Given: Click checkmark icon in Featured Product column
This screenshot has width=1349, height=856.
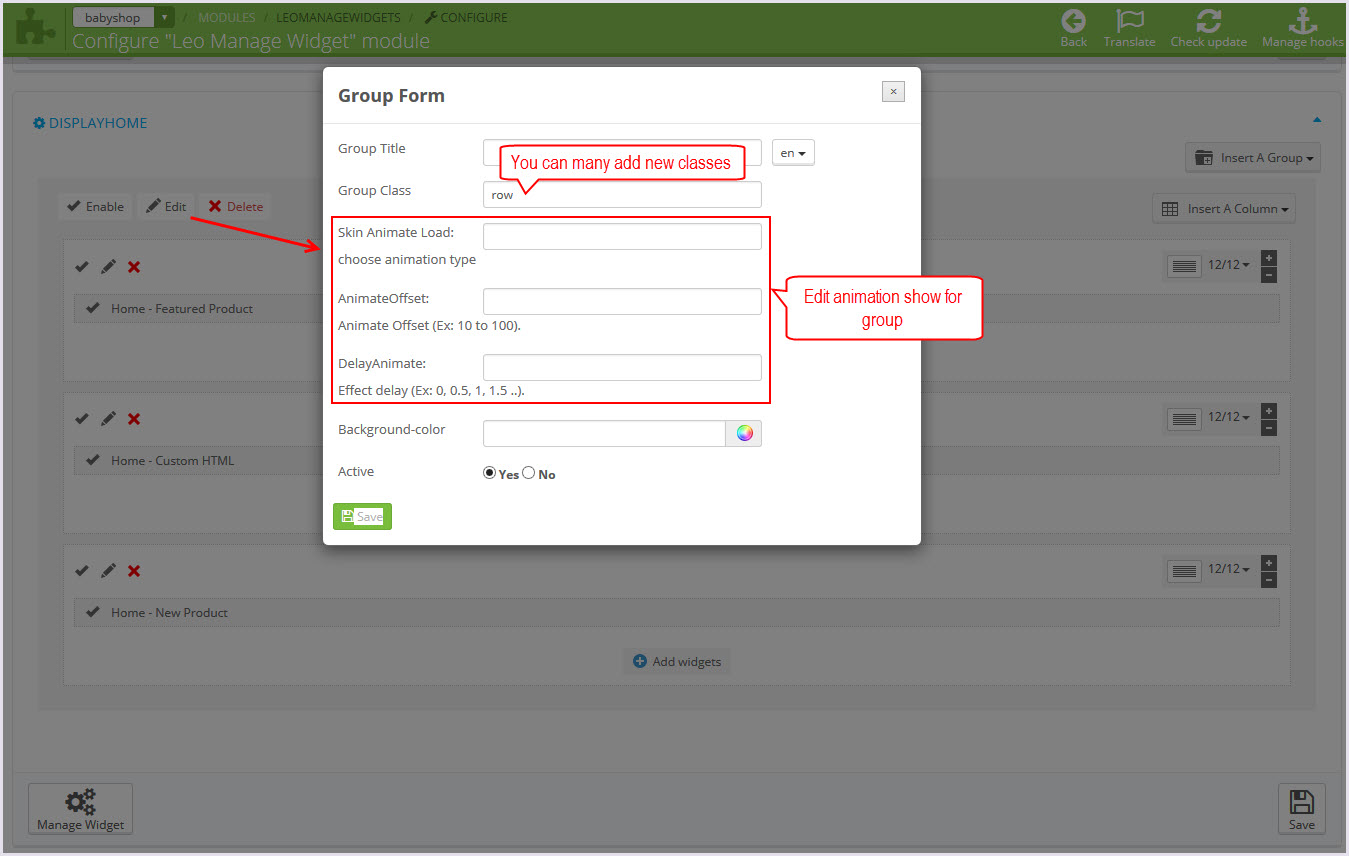Looking at the screenshot, I should [x=82, y=267].
